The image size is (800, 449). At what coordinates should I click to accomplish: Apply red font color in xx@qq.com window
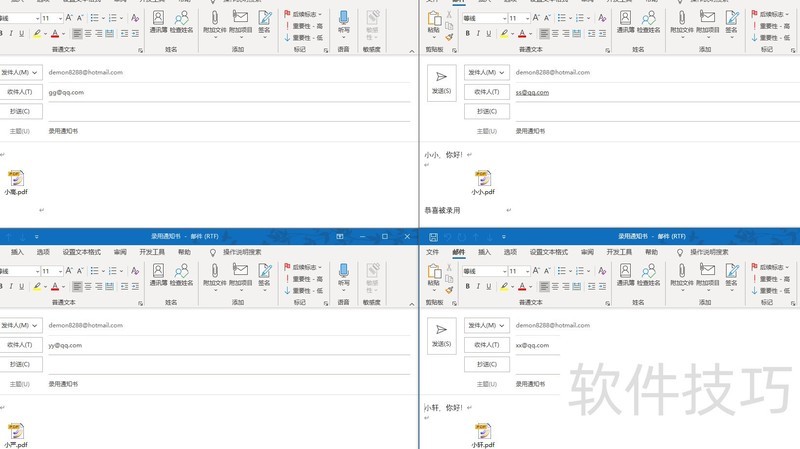coord(522,287)
